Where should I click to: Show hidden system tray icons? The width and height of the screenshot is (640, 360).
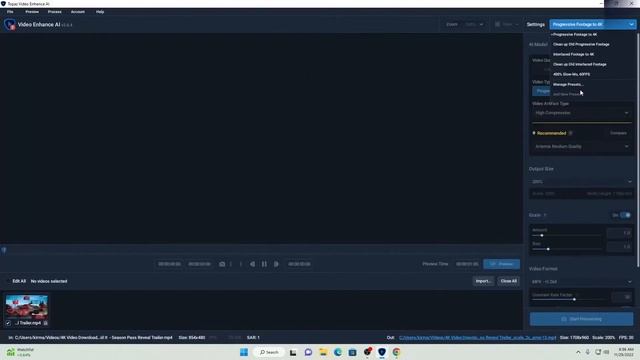coord(578,352)
